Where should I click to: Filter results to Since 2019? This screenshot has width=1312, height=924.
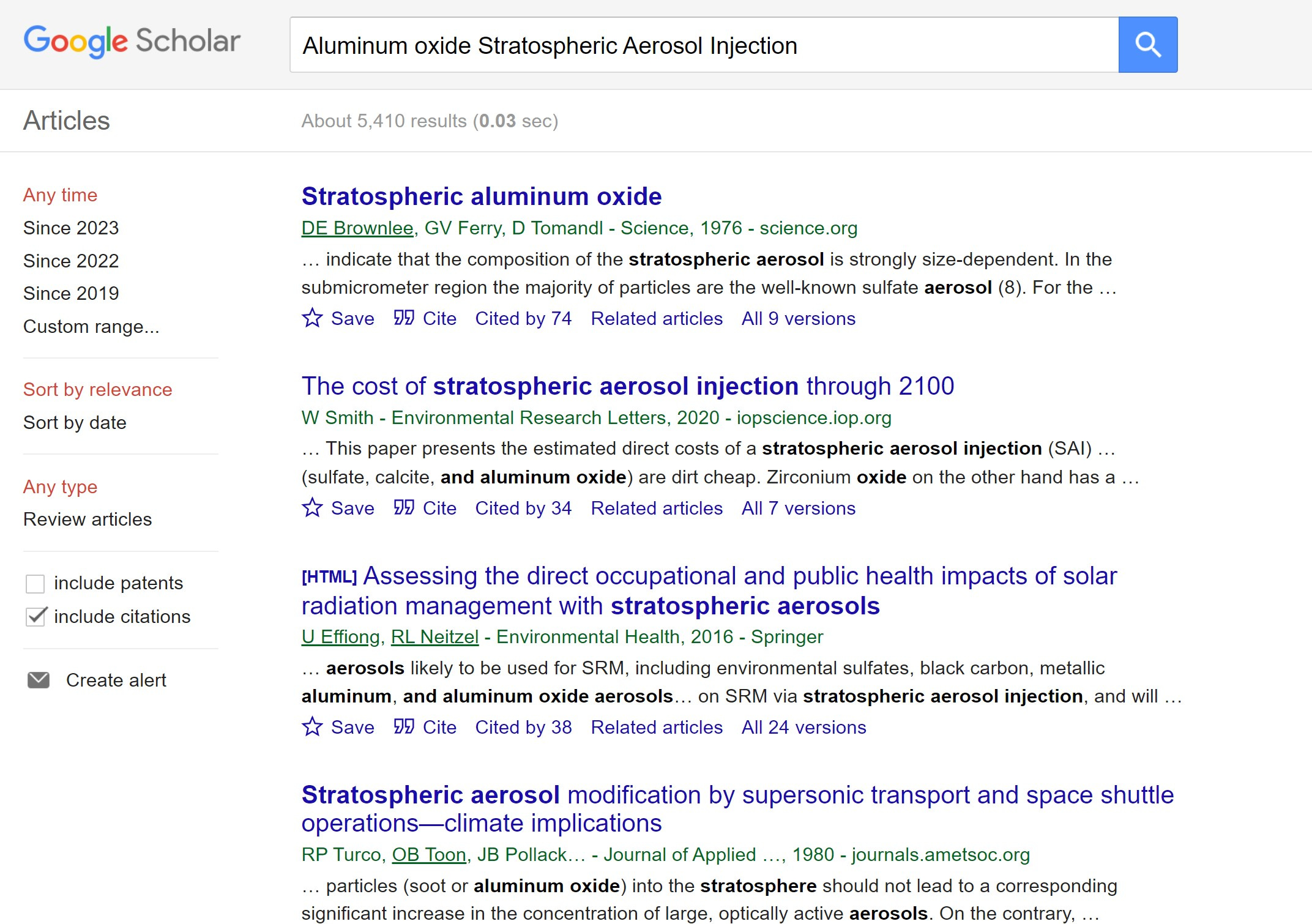[x=71, y=293]
